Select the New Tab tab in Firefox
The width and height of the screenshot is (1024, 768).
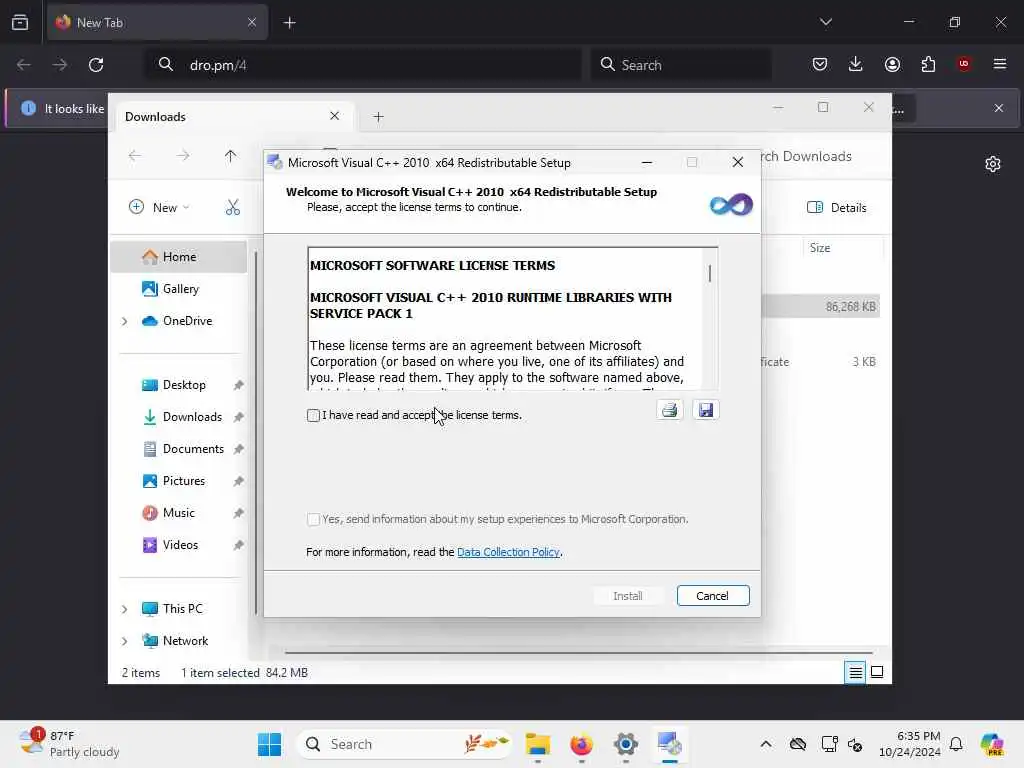point(157,22)
